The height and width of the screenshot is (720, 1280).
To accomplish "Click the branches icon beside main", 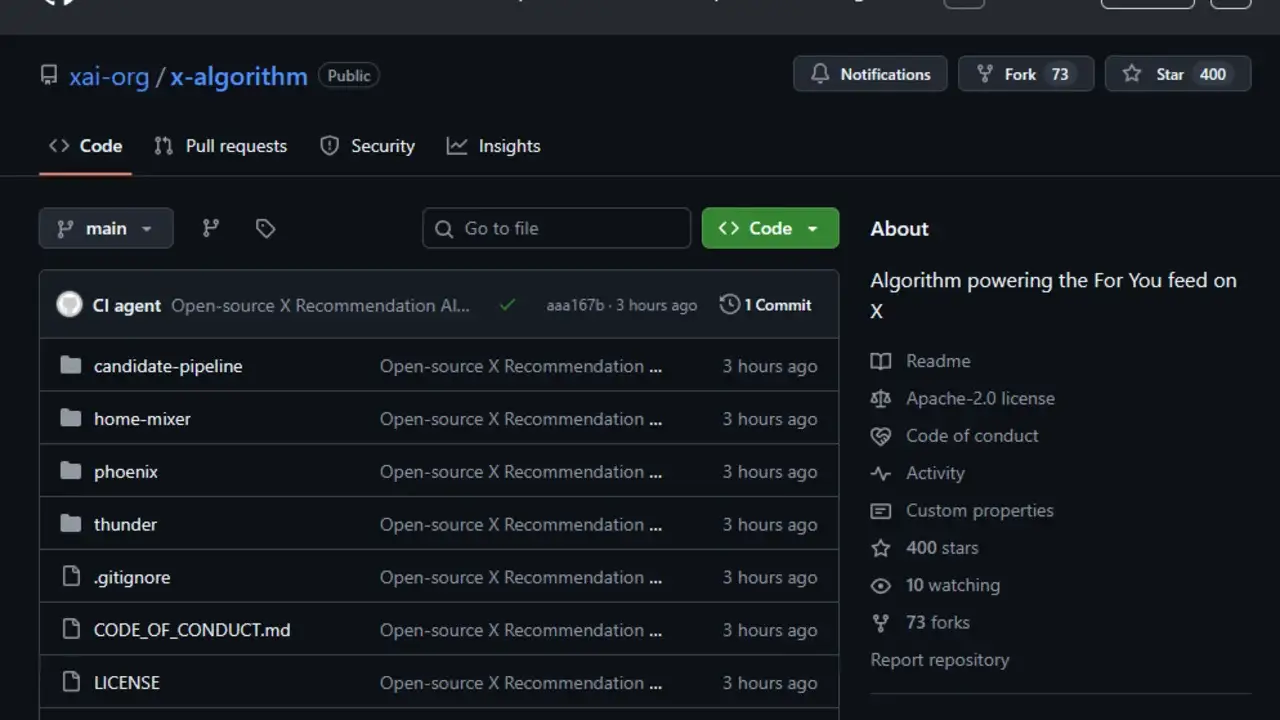I will pyautogui.click(x=210, y=228).
